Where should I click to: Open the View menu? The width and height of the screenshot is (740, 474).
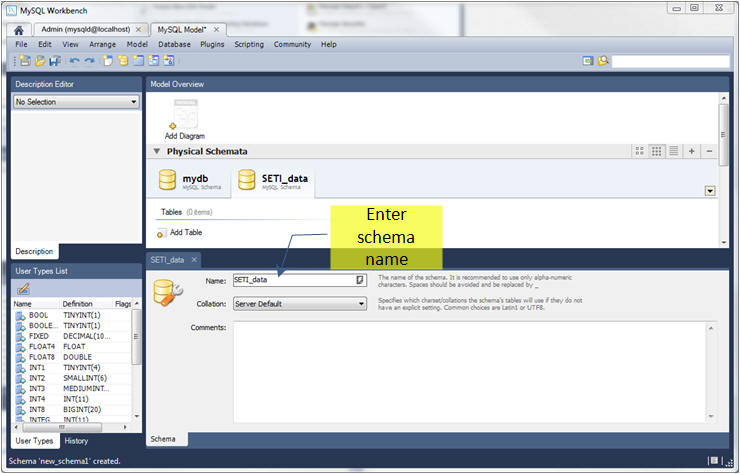70,44
